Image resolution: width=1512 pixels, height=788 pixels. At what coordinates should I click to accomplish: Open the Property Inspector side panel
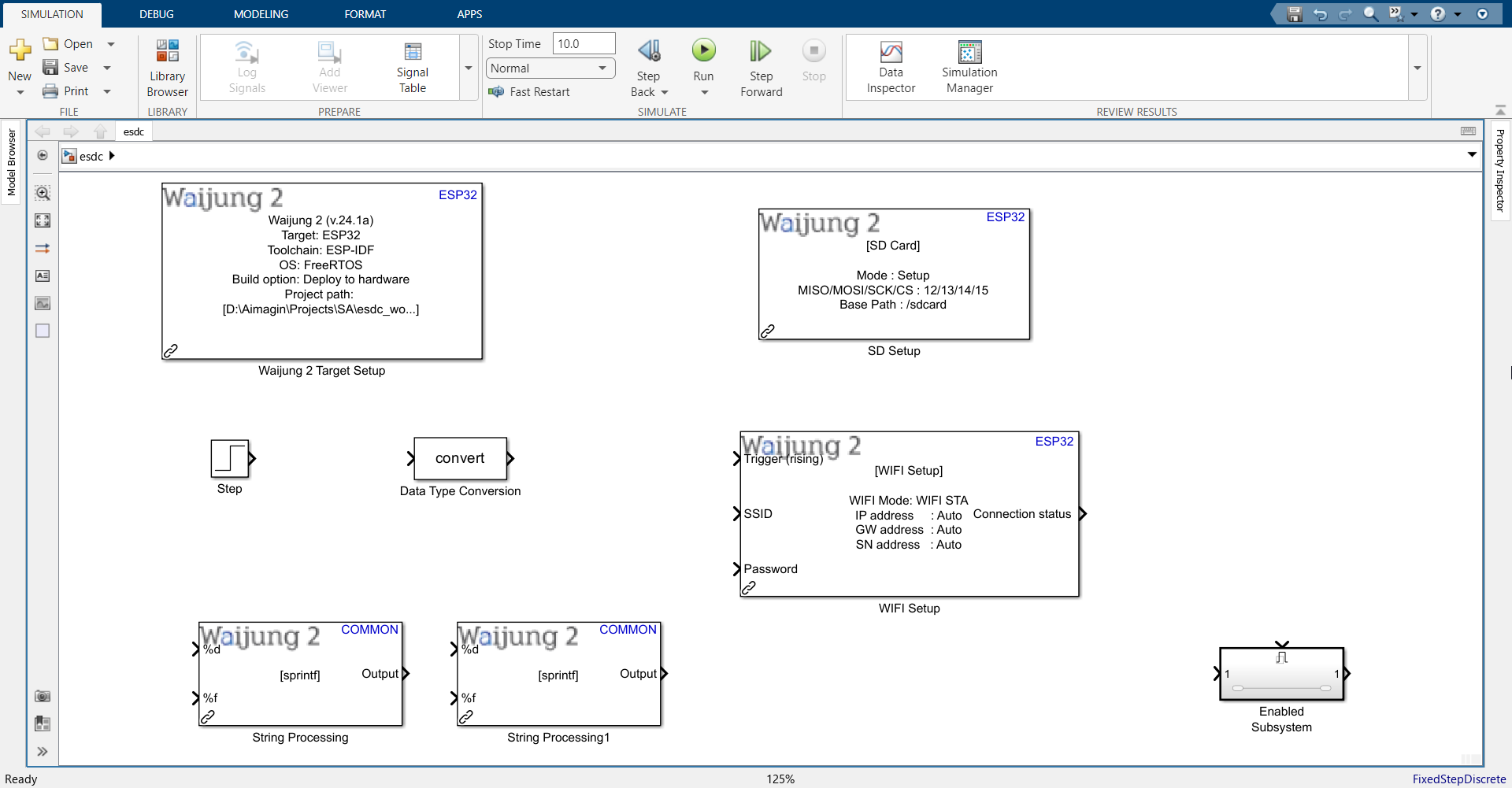click(x=1500, y=170)
